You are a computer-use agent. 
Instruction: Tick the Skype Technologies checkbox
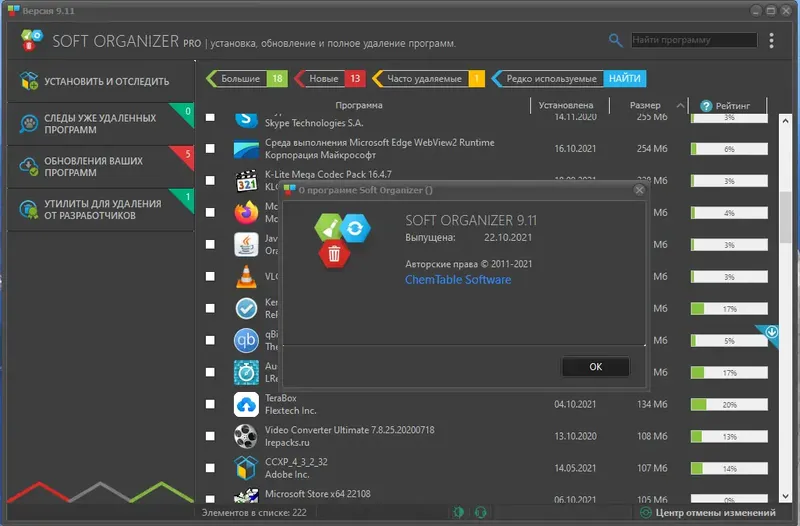[x=210, y=118]
